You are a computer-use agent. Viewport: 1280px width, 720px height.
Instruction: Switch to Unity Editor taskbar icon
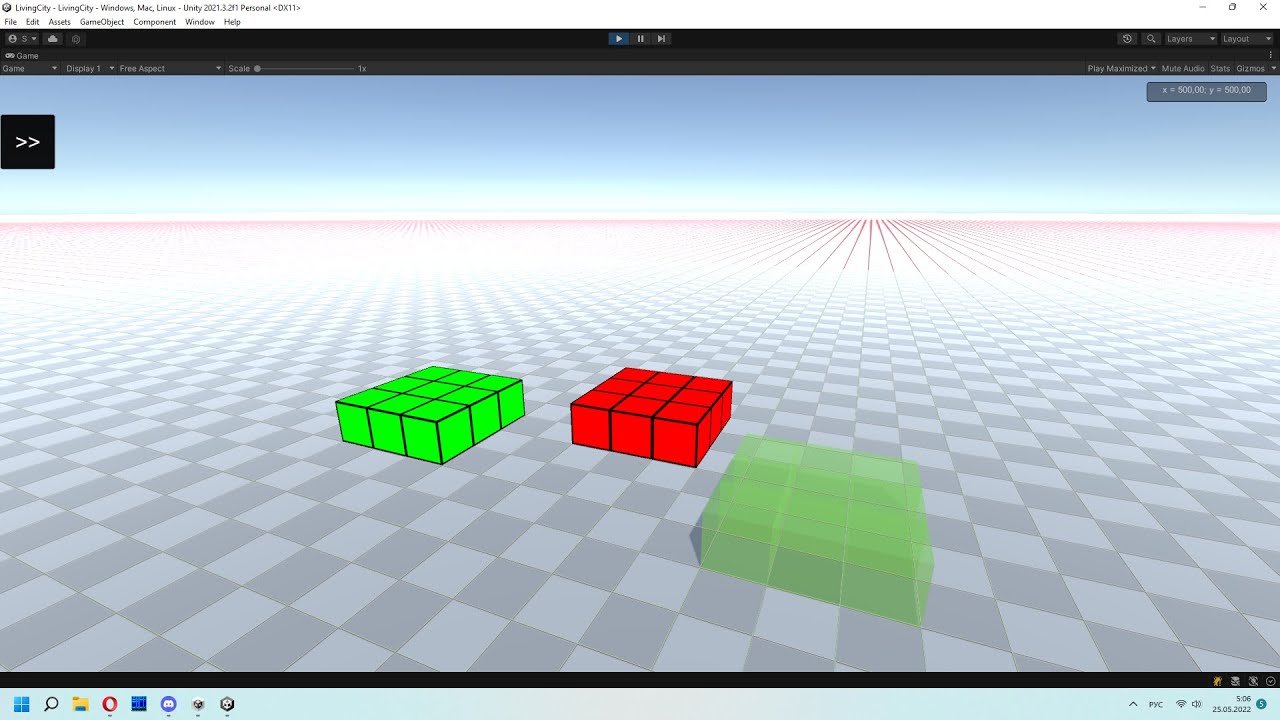(x=227, y=704)
